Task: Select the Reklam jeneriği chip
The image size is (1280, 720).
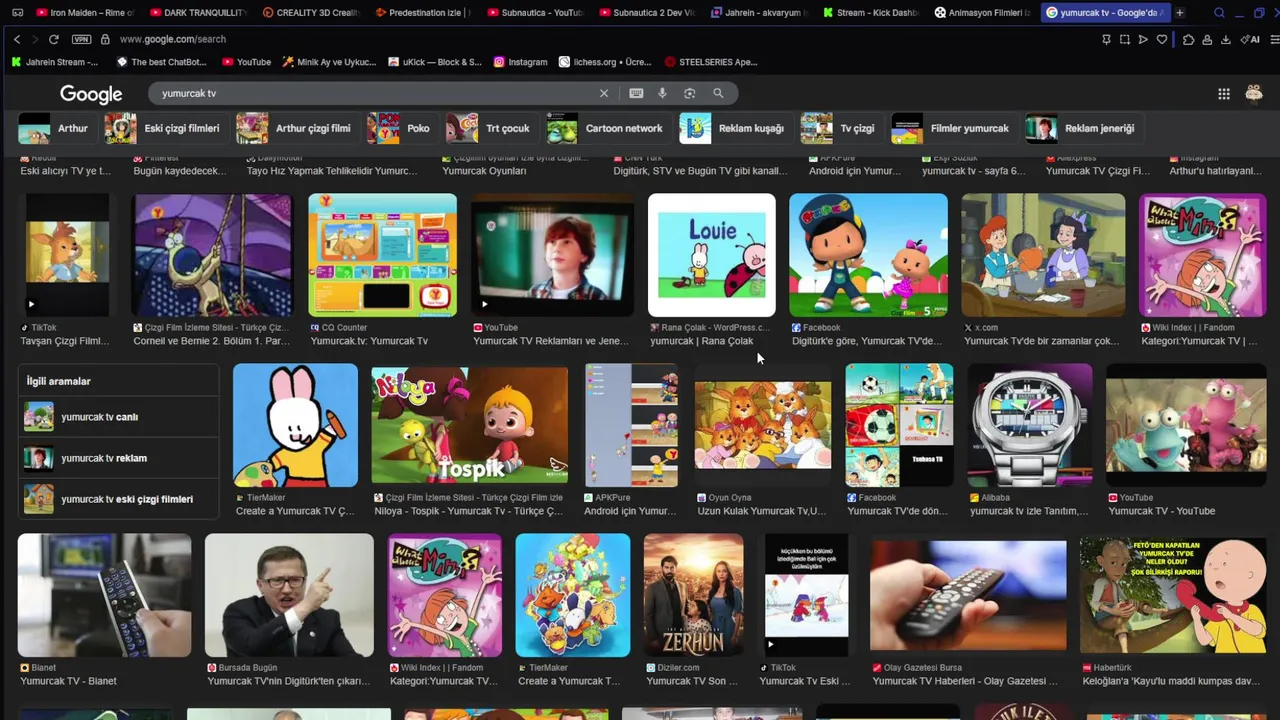Action: pos(1084,128)
